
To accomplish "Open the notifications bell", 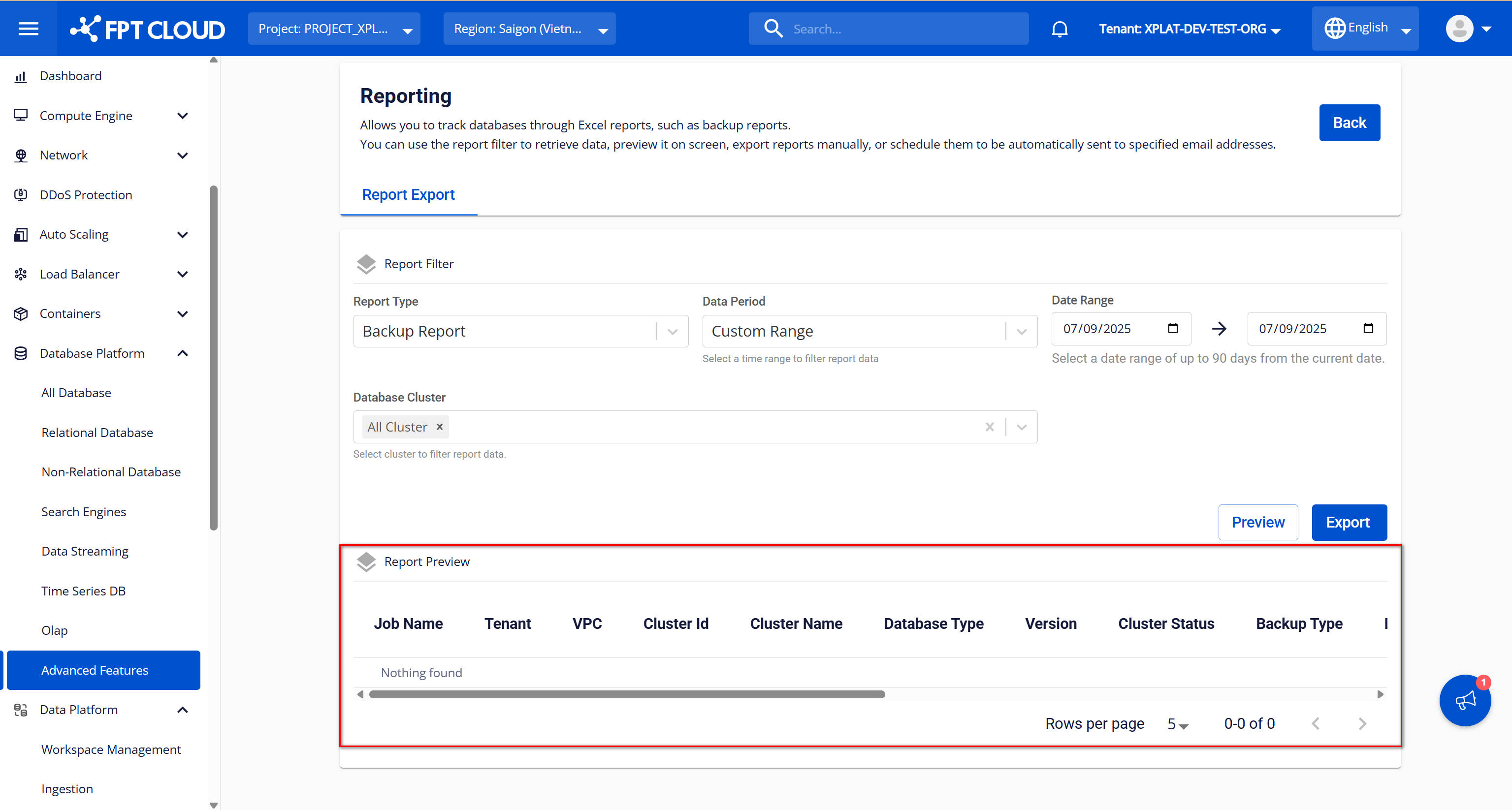I will pos(1060,29).
